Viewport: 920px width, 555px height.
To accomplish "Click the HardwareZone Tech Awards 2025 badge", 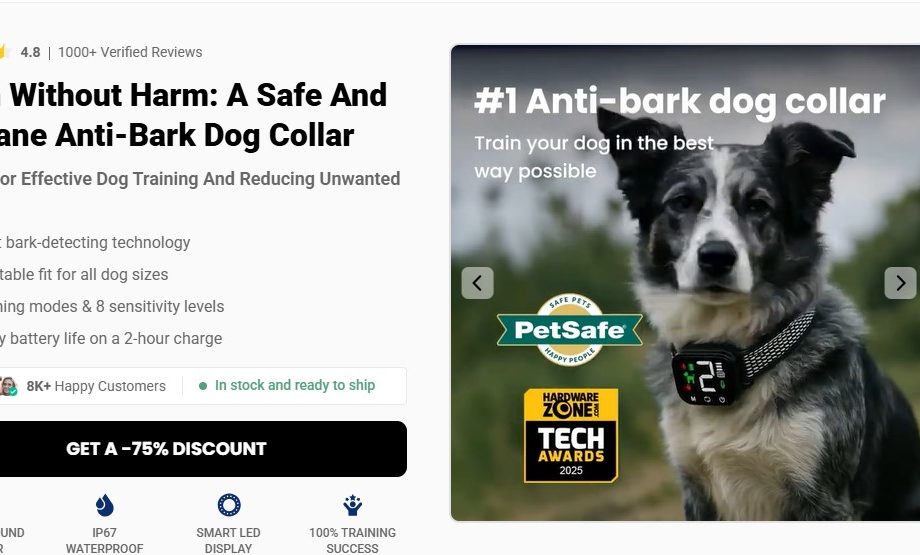I will pos(571,435).
